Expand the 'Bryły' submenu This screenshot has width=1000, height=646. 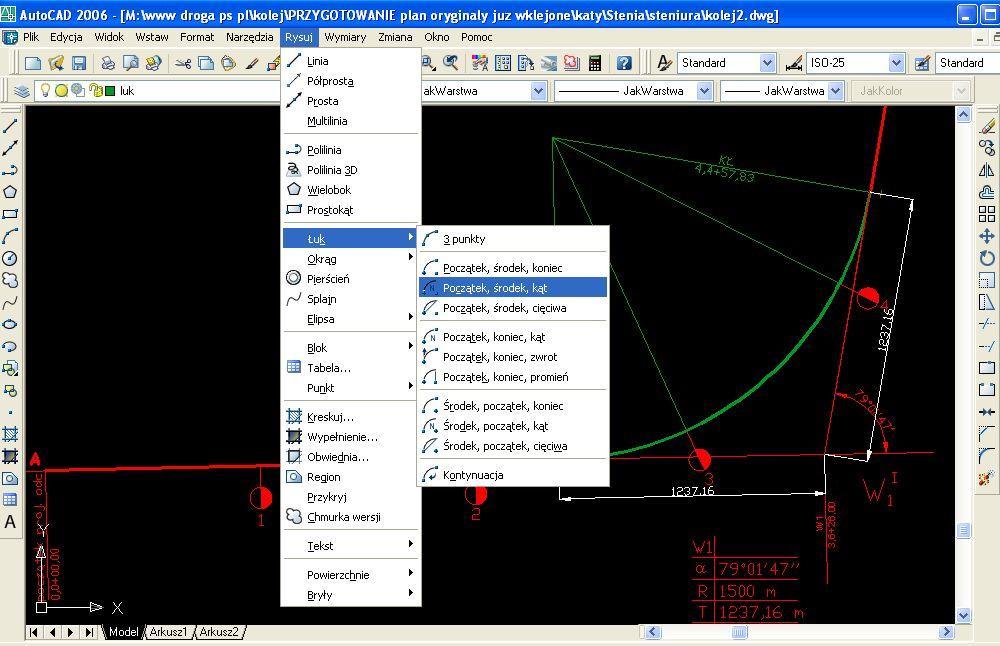pos(350,595)
